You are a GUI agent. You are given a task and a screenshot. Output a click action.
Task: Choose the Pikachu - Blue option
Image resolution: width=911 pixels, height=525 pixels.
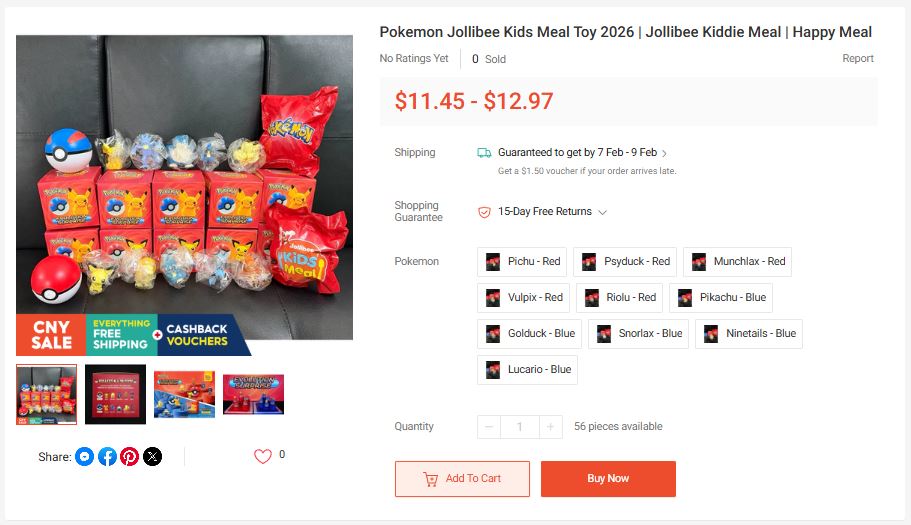click(x=721, y=297)
